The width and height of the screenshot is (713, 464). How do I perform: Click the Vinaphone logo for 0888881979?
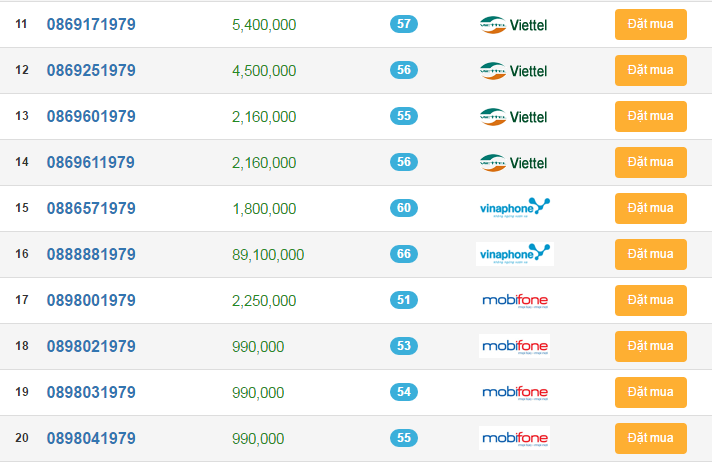515,254
